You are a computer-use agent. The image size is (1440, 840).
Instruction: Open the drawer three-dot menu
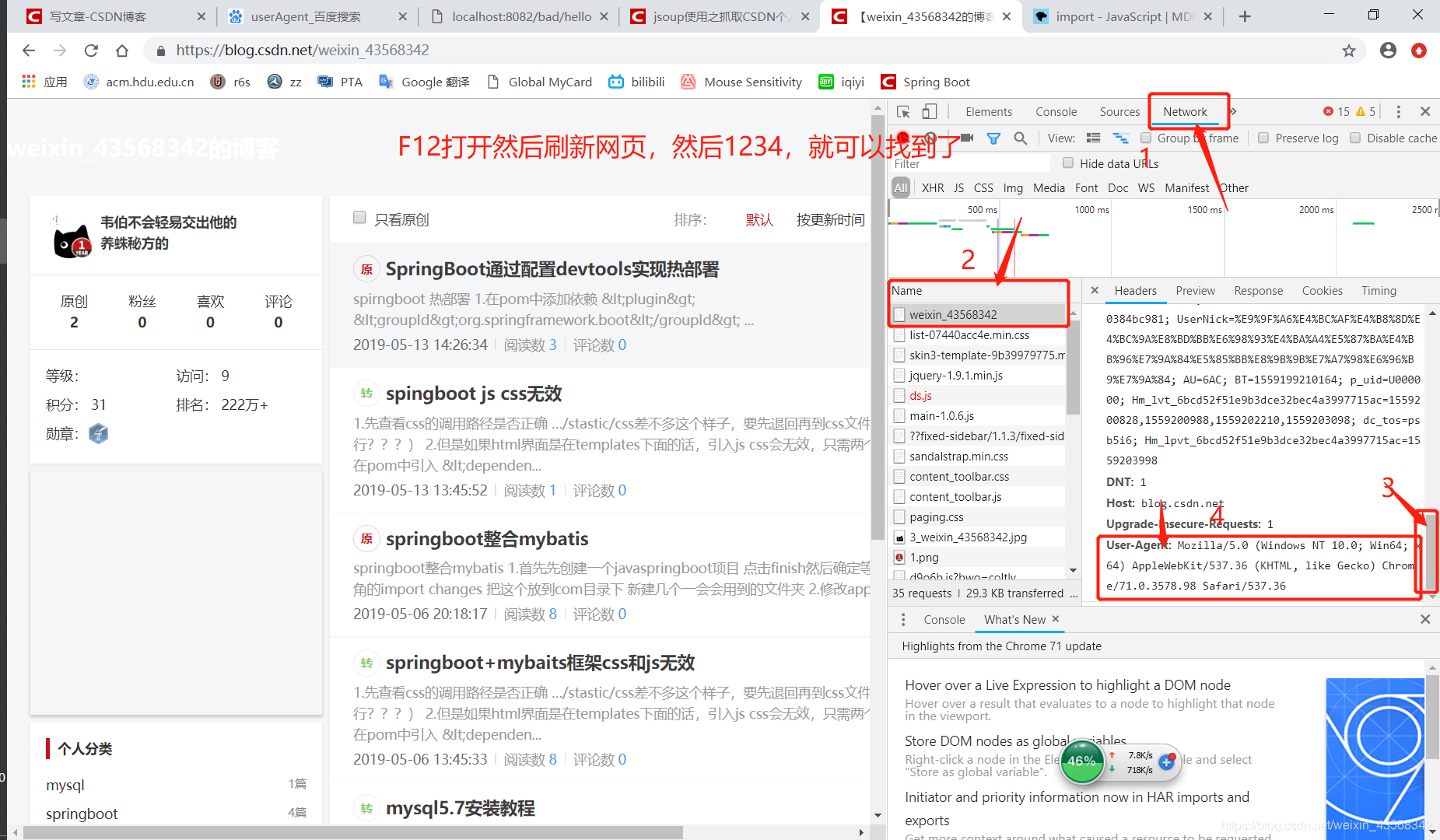click(x=903, y=619)
